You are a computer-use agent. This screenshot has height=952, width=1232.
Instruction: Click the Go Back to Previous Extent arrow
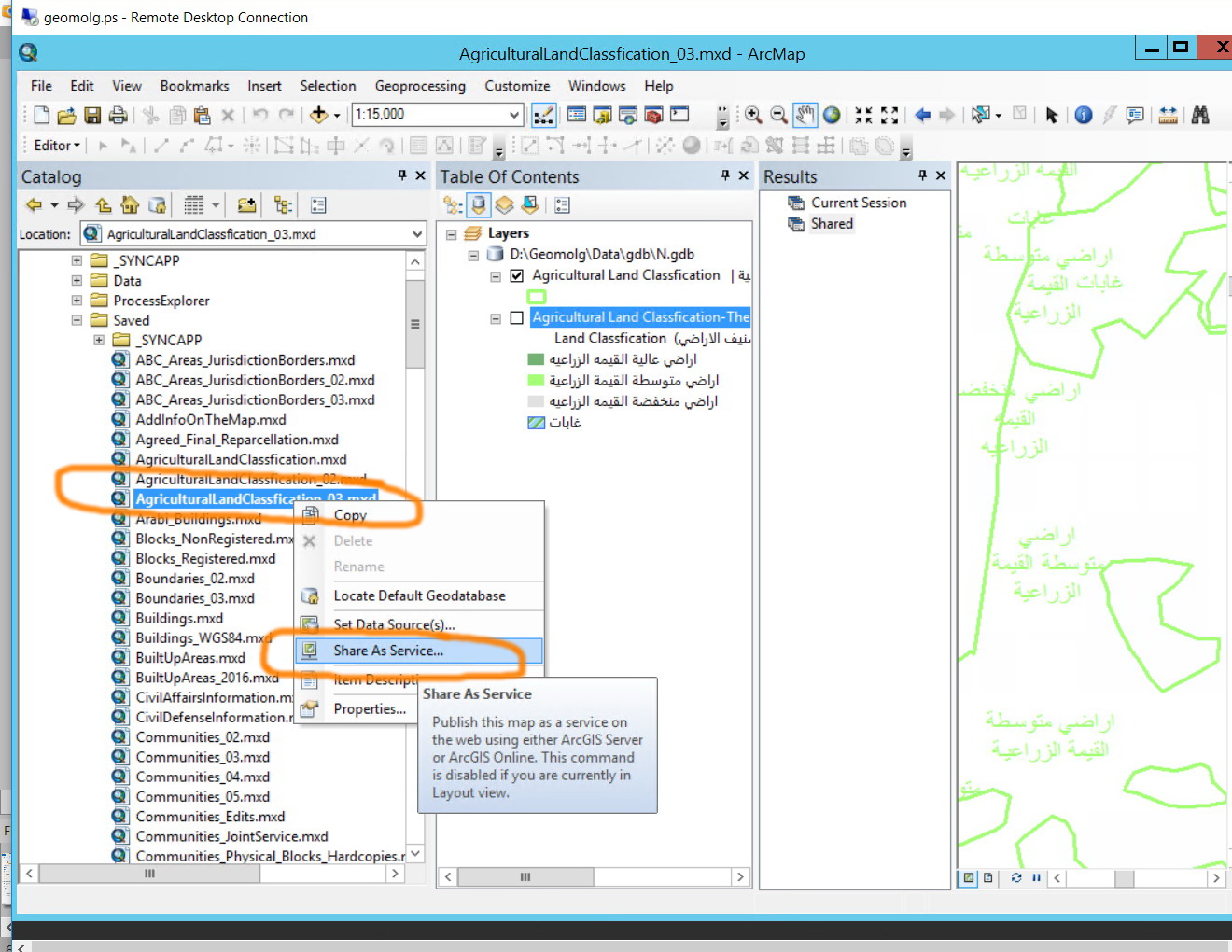[922, 115]
